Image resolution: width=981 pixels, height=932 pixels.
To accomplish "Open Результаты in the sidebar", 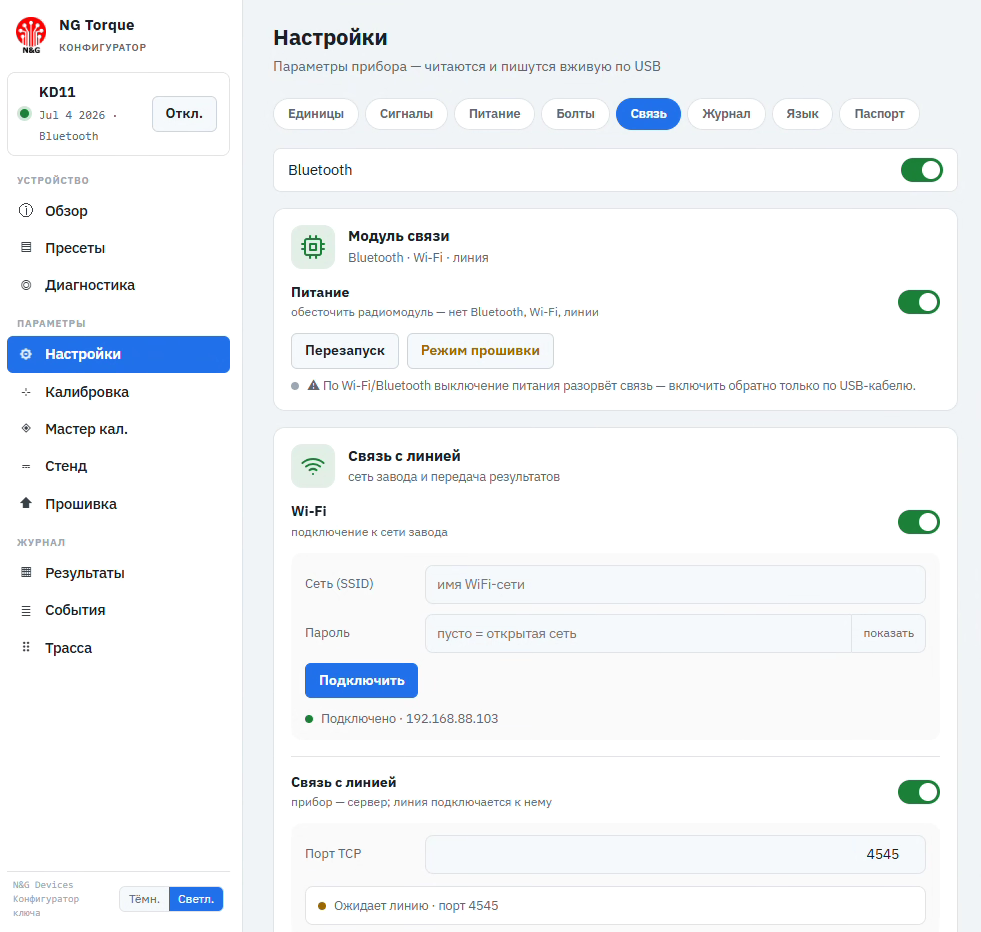I will tap(118, 573).
